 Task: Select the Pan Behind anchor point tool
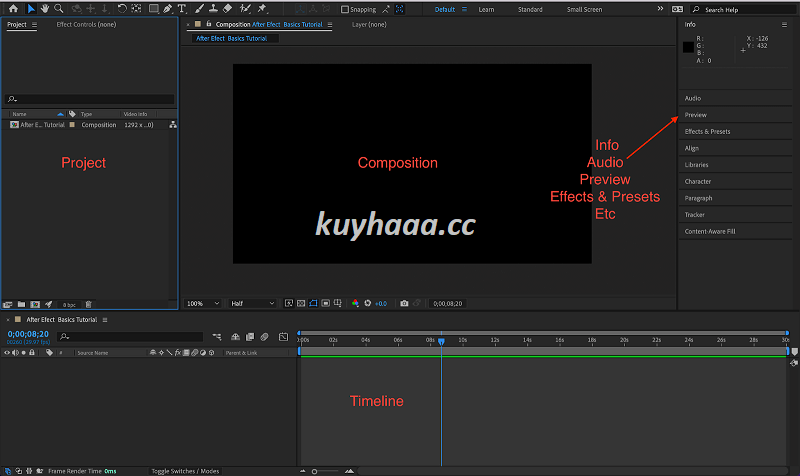pyautogui.click(x=136, y=9)
